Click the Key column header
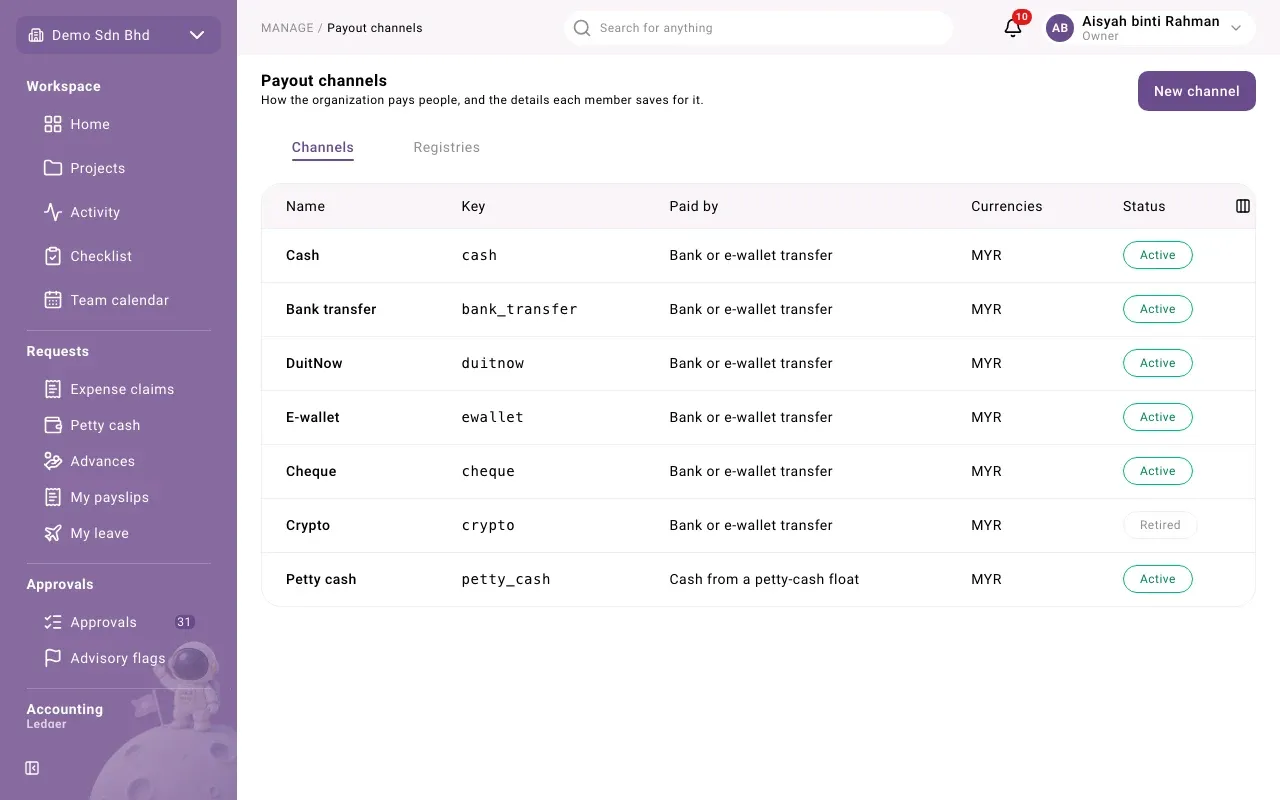Viewport: 1280px width, 800px height. click(x=473, y=206)
